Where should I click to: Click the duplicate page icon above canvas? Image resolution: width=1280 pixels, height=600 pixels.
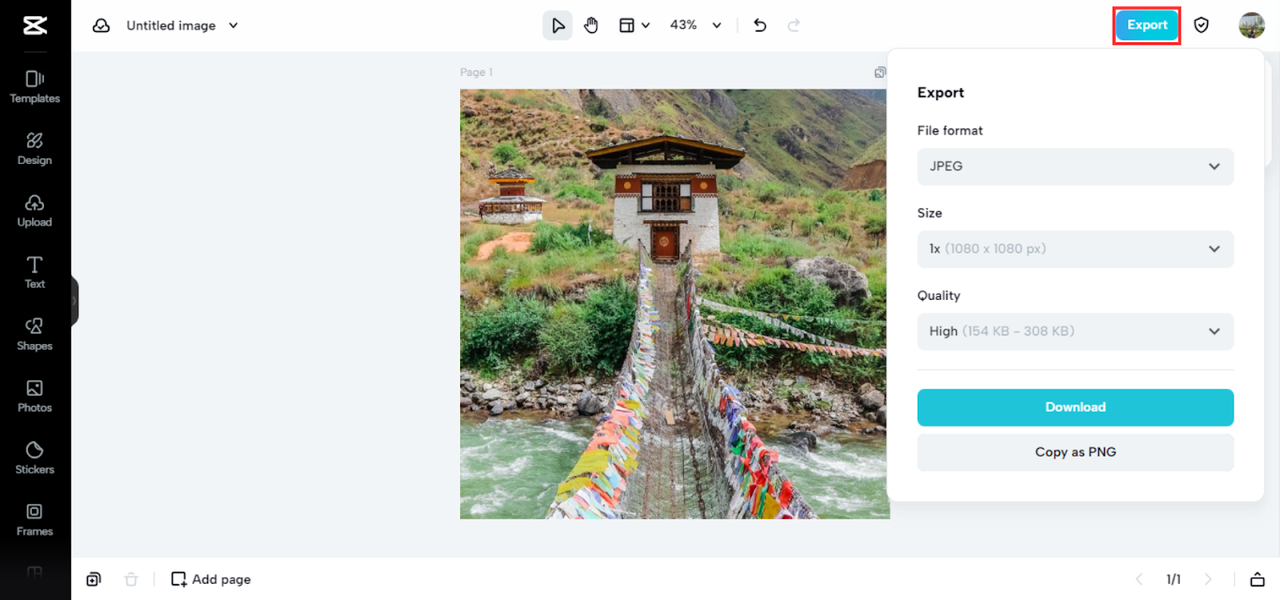point(880,72)
